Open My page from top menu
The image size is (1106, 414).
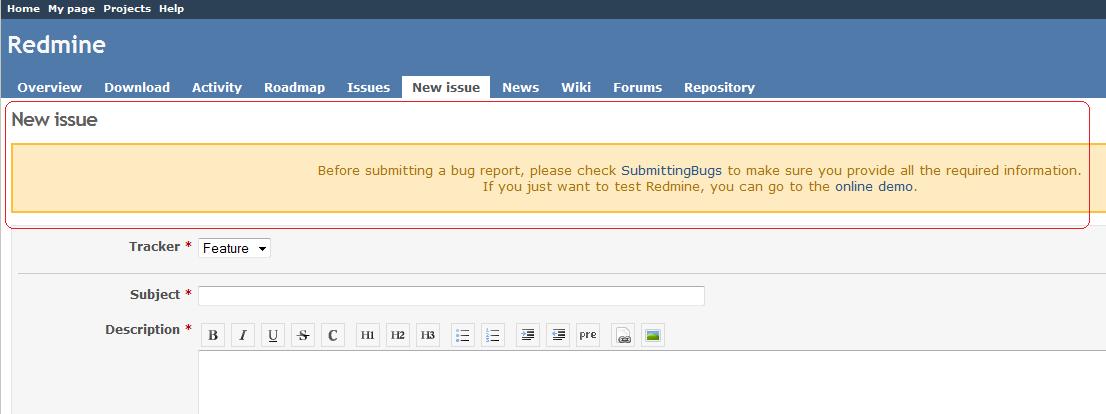[71, 9]
